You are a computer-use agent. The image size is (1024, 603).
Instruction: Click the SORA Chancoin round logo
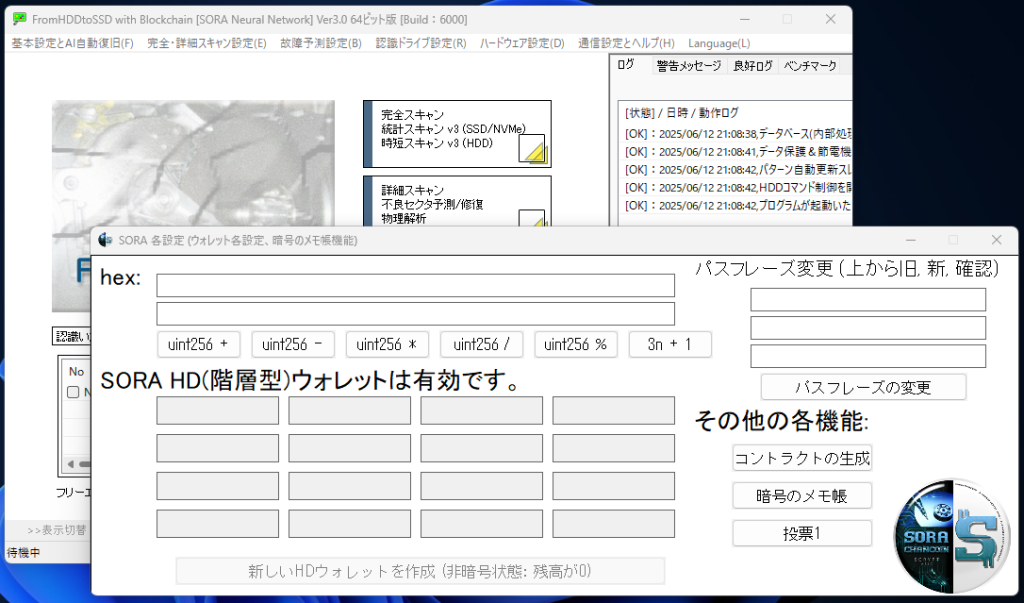click(952, 536)
